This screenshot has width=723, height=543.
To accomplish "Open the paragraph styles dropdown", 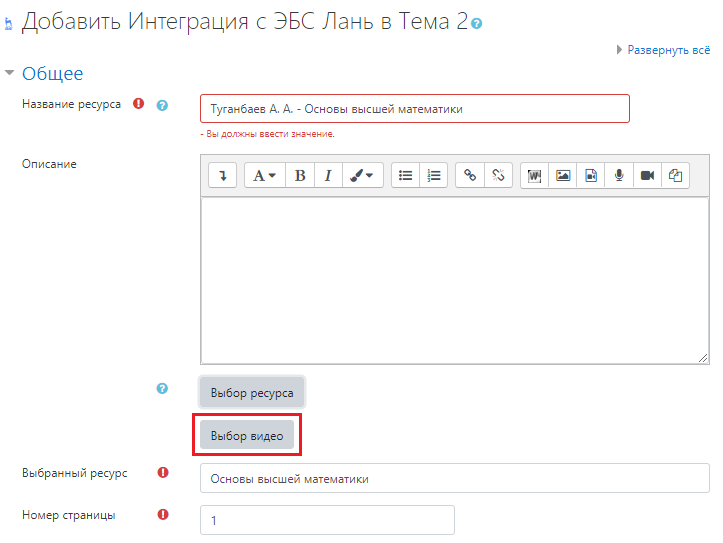I will pyautogui.click(x=264, y=175).
